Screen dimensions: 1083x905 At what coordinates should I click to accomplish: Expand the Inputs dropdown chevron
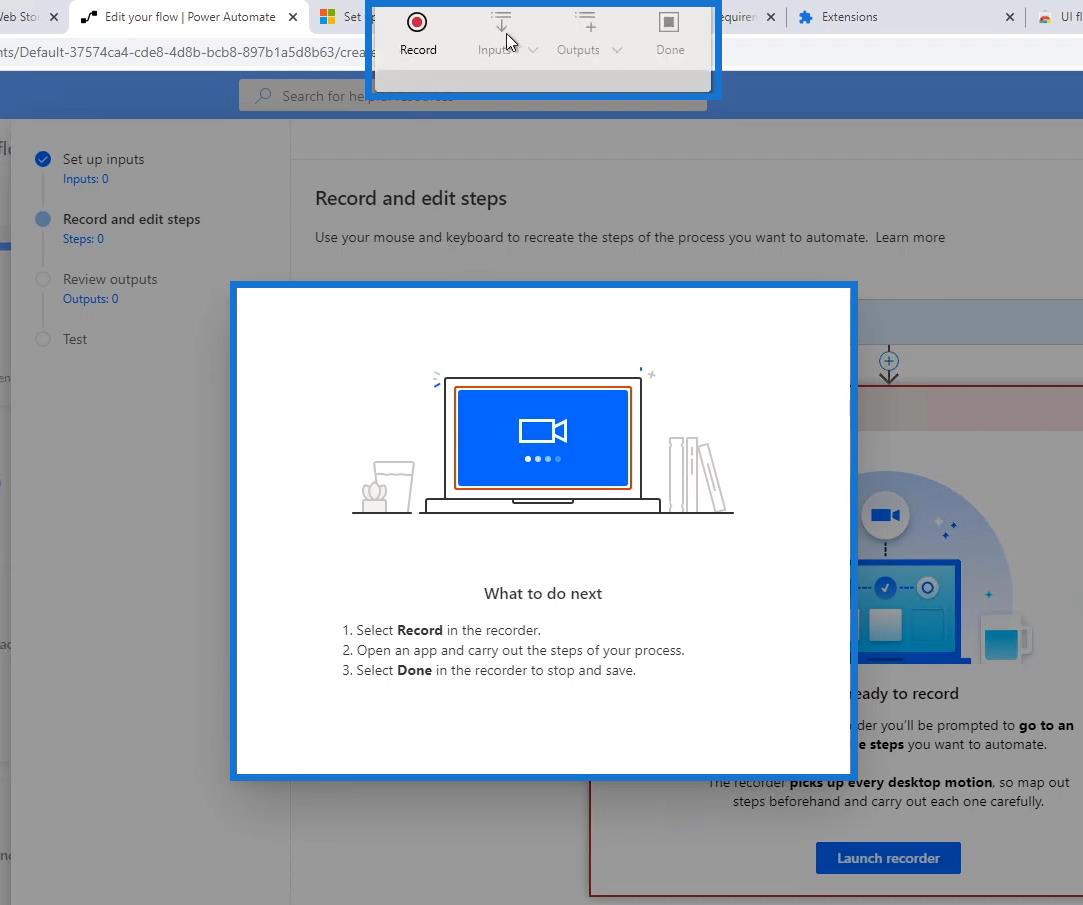533,50
